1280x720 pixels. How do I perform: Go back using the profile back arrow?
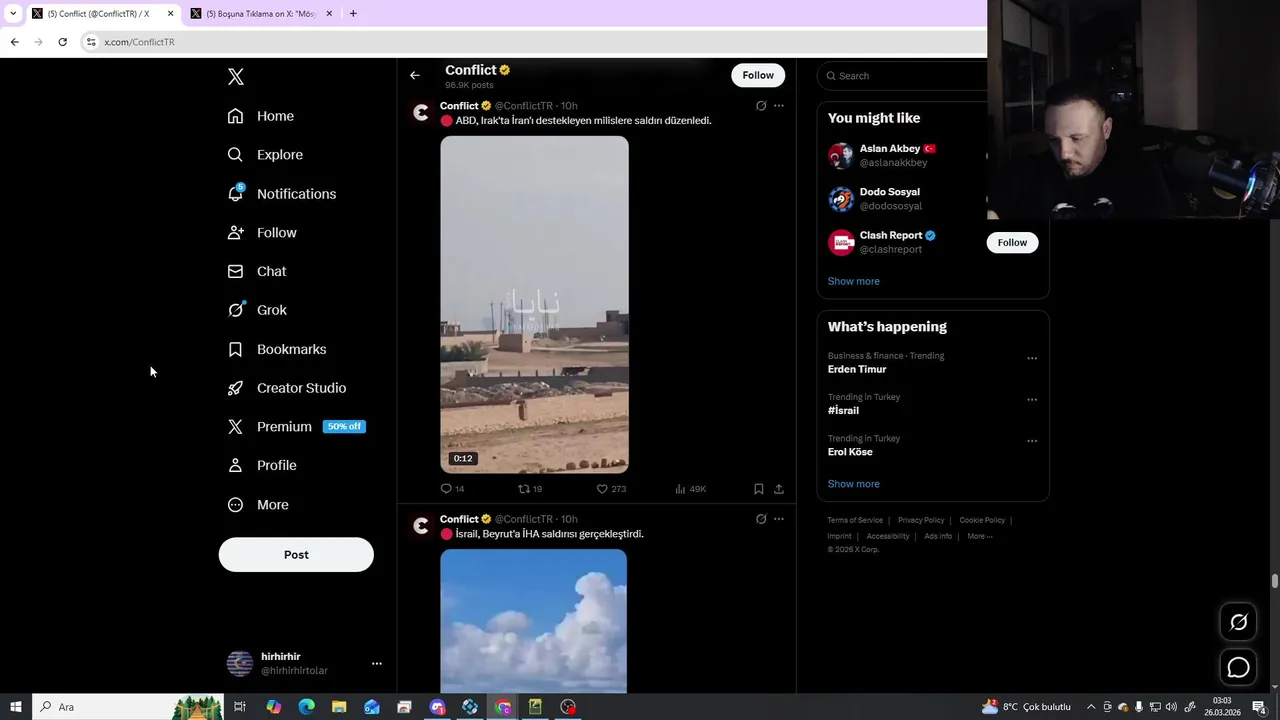tap(415, 75)
